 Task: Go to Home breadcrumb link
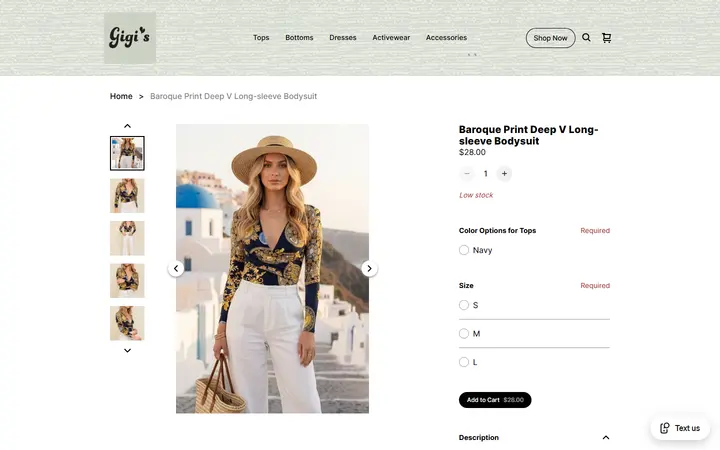(121, 96)
